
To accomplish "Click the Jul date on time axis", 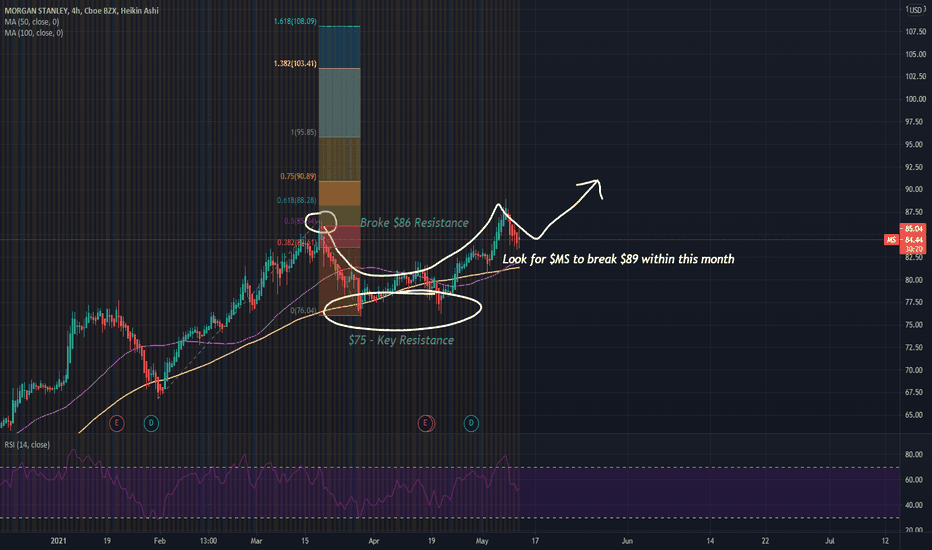I will [x=830, y=541].
